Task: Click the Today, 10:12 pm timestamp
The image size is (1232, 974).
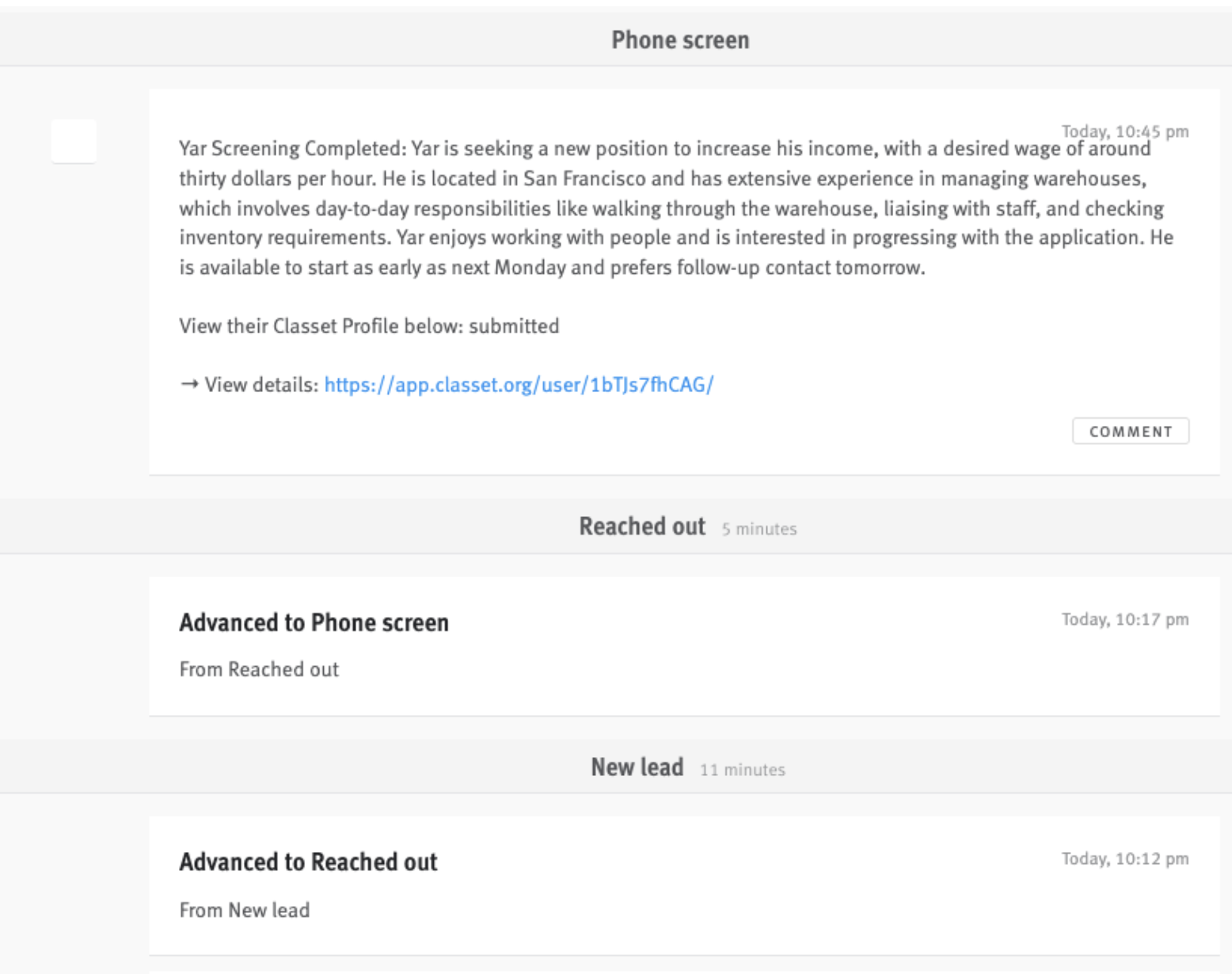Action: (x=1124, y=858)
